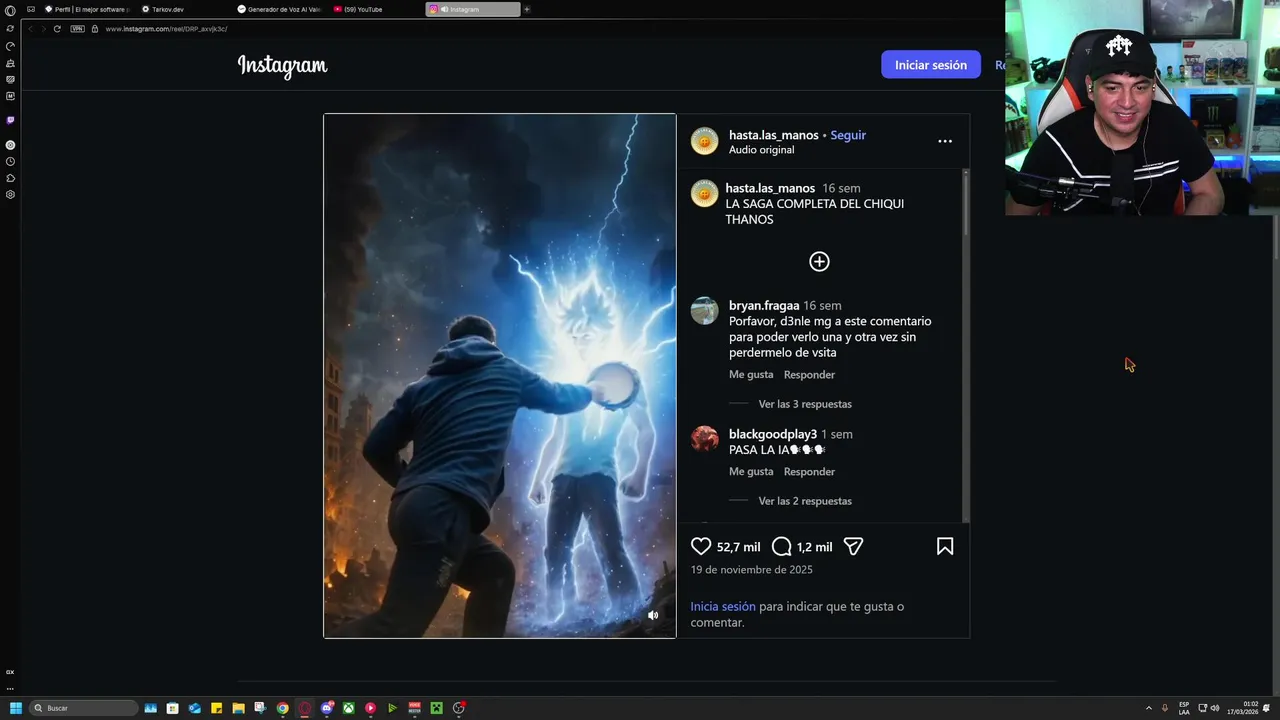Click Seguir next to hasta.las_manos
Viewport: 1280px width, 720px height.
[848, 135]
